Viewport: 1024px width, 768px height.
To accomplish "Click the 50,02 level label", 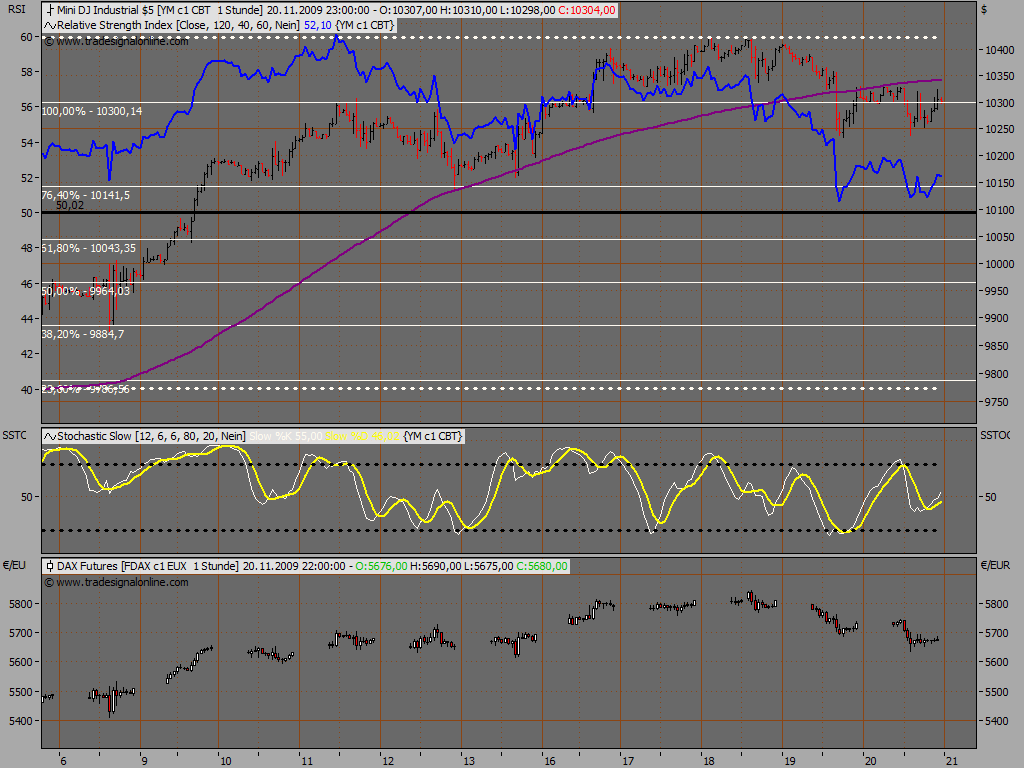I will (x=70, y=205).
